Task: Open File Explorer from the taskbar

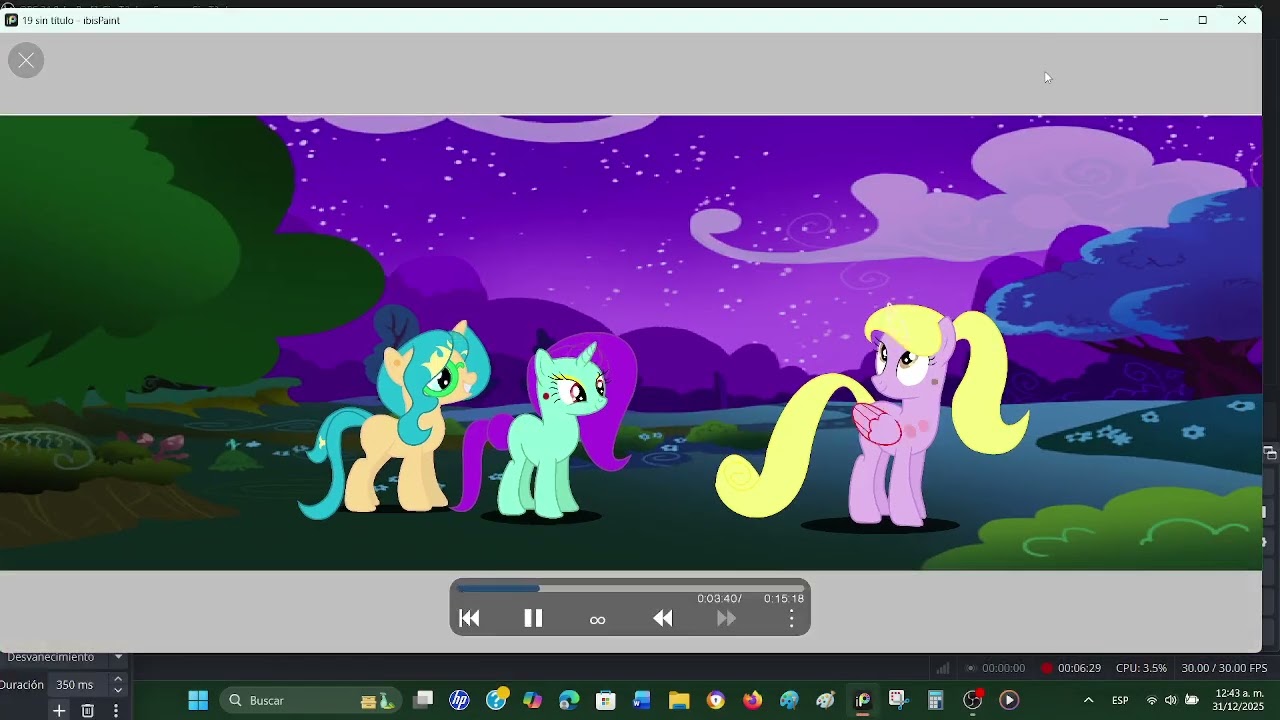Action: [x=679, y=700]
